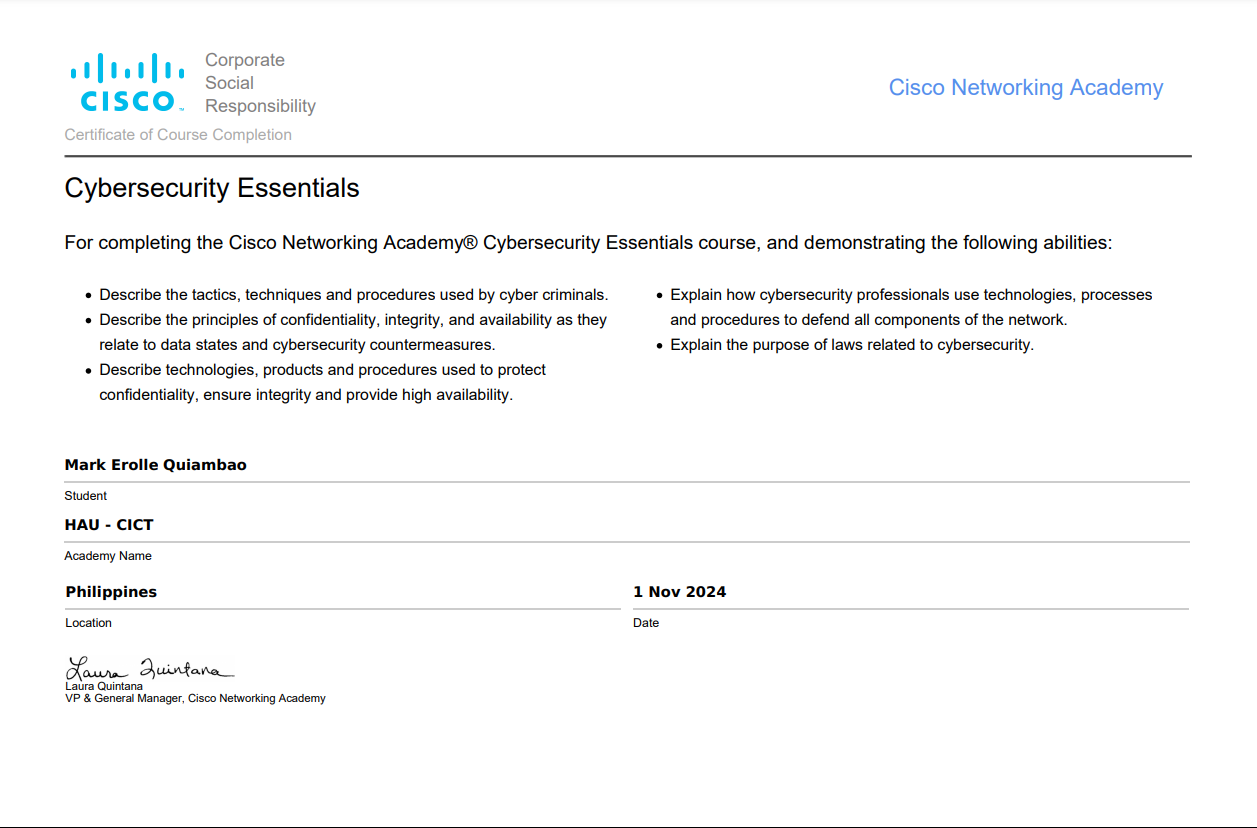Click the Cisco logo

point(127,83)
